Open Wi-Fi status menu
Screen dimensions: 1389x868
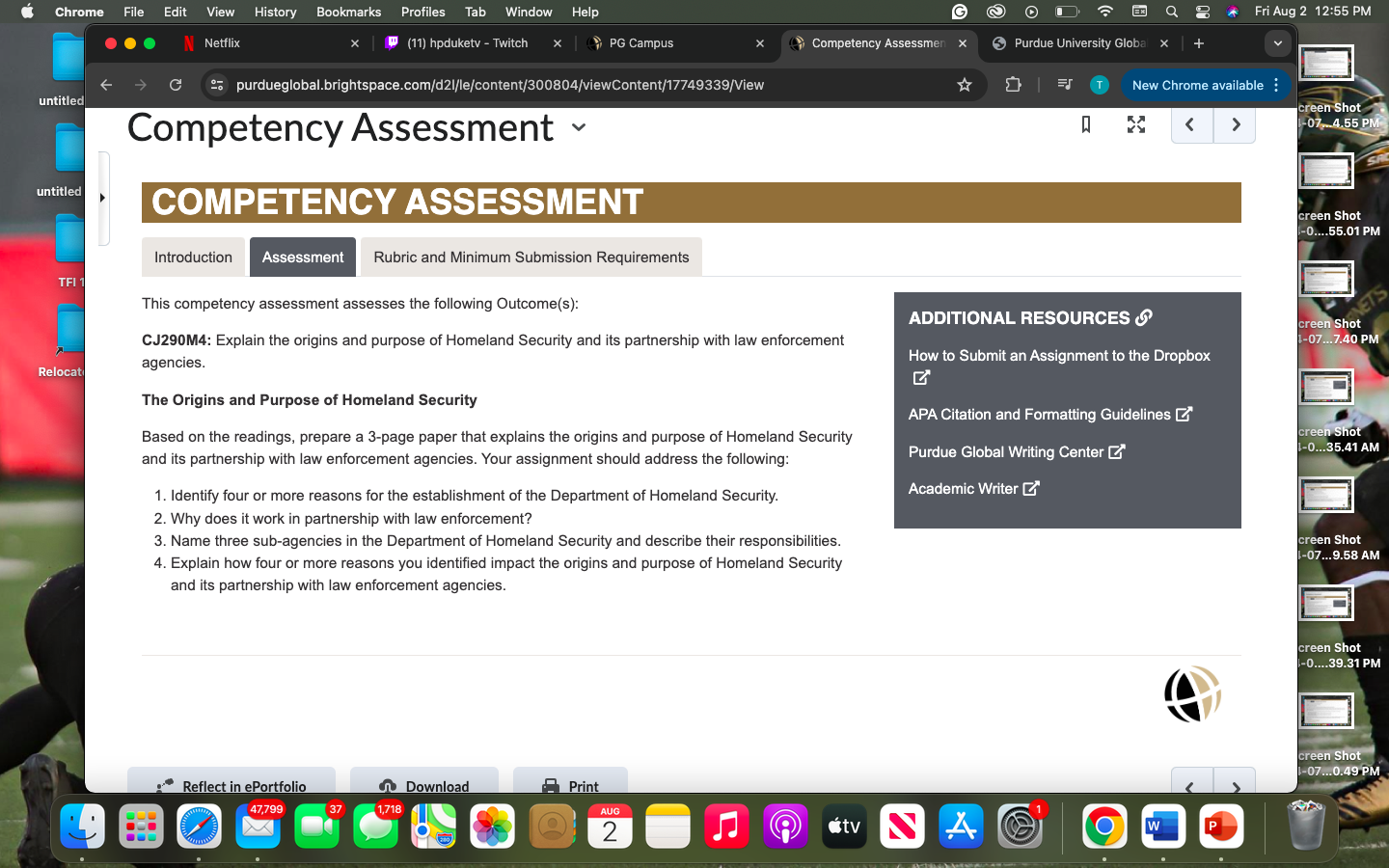[1105, 12]
